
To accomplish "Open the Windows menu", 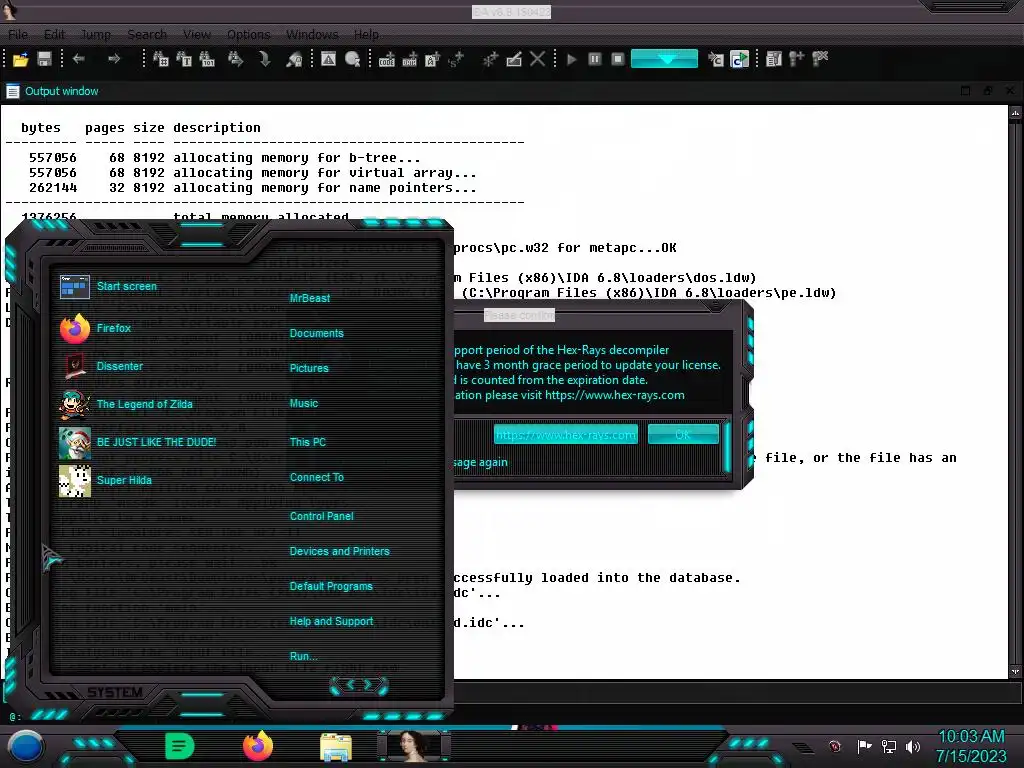I will pyautogui.click(x=312, y=35).
